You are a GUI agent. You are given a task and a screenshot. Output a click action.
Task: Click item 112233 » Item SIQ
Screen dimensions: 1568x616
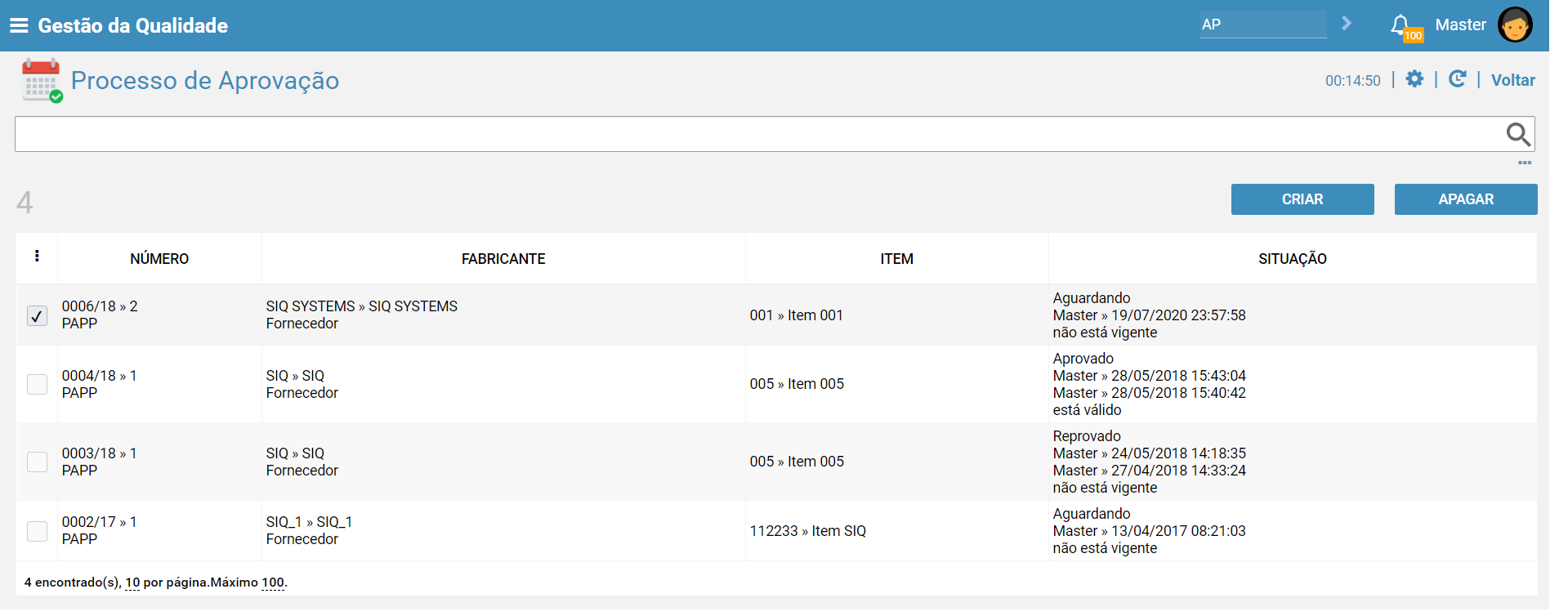(808, 531)
